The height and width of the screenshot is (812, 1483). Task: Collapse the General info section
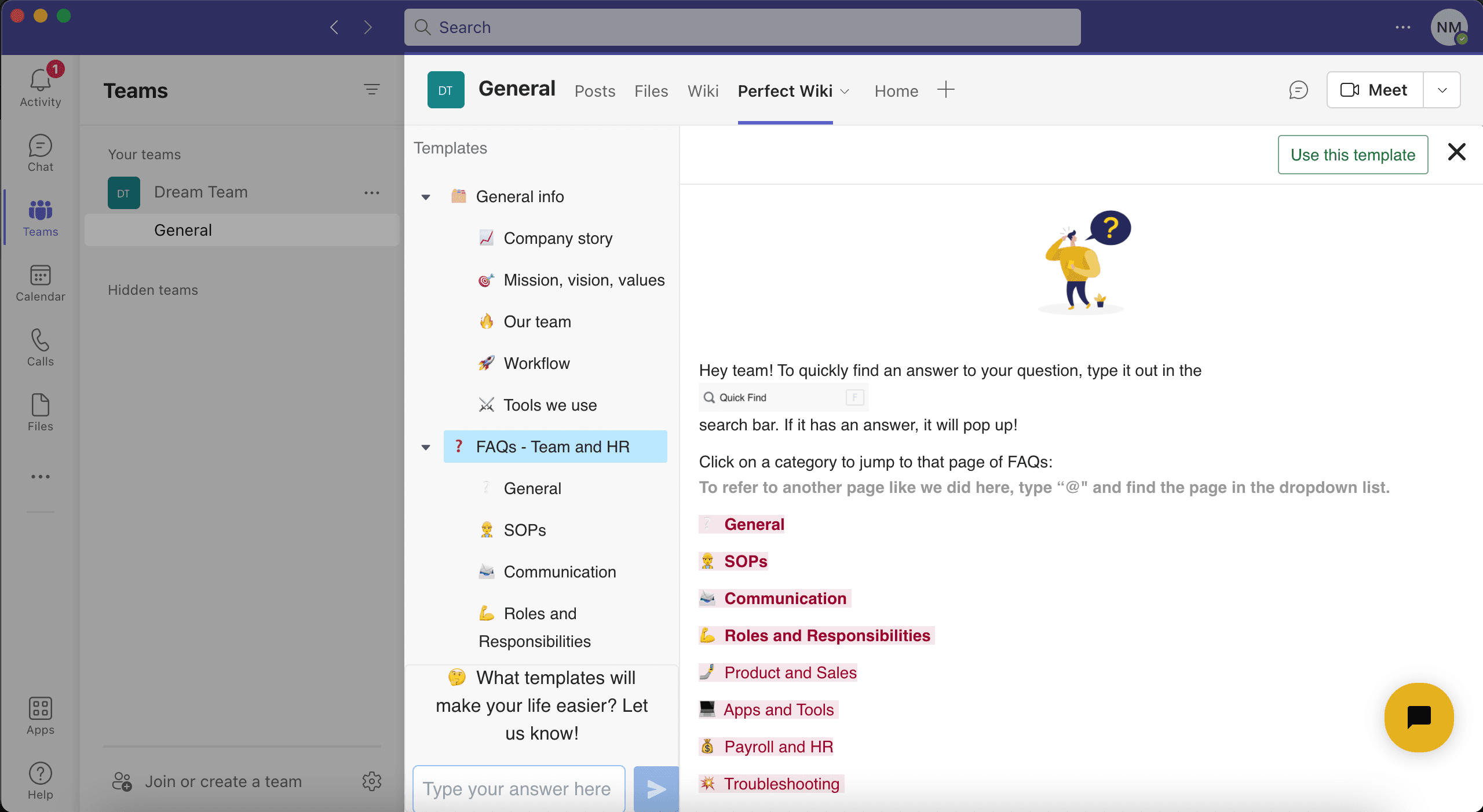(427, 197)
